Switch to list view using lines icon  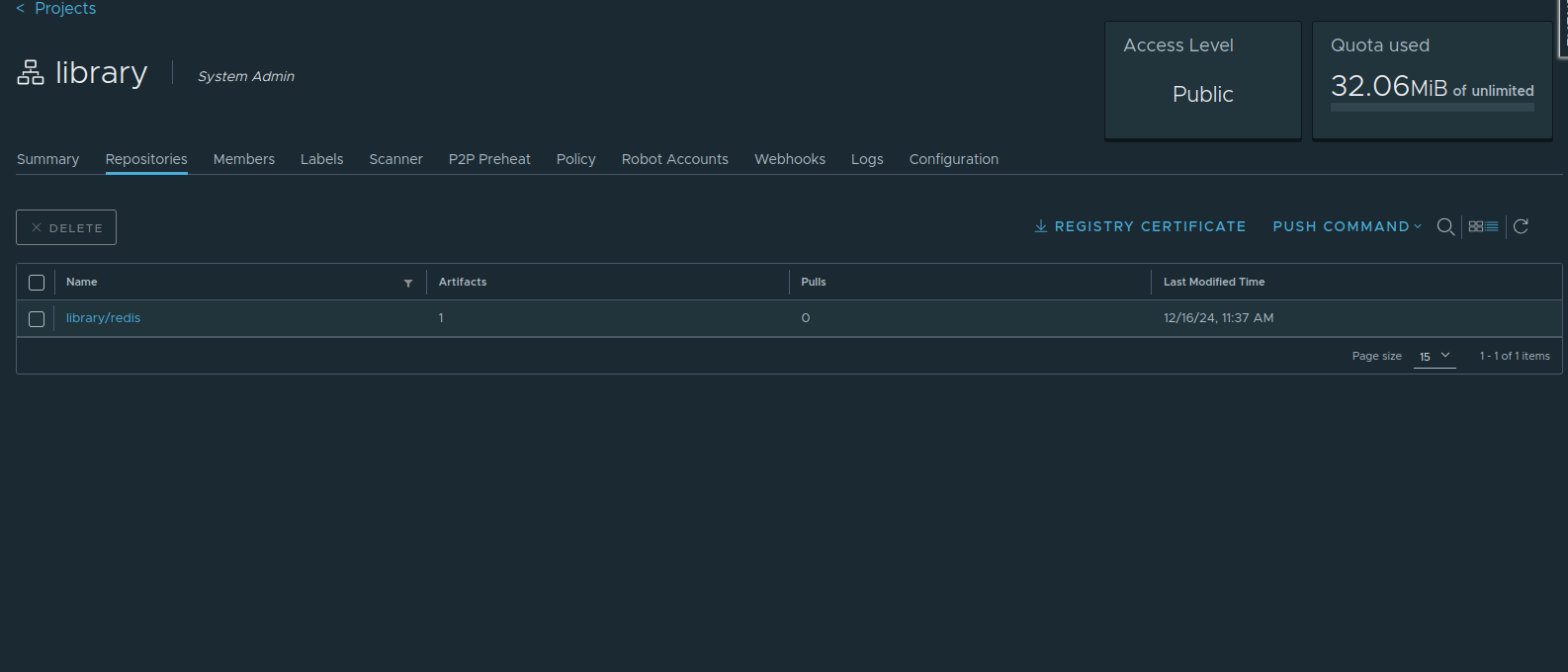pyautogui.click(x=1492, y=226)
